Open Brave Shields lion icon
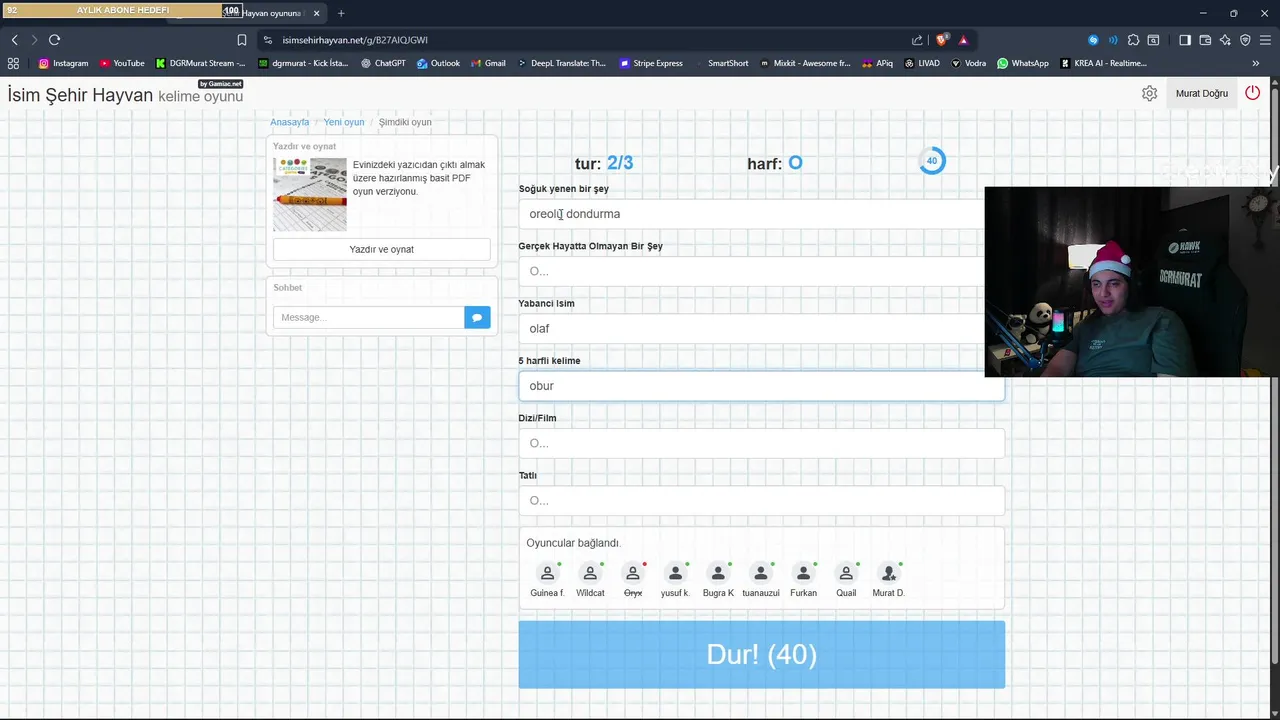Screen dimensions: 1280x720 tap(941, 40)
